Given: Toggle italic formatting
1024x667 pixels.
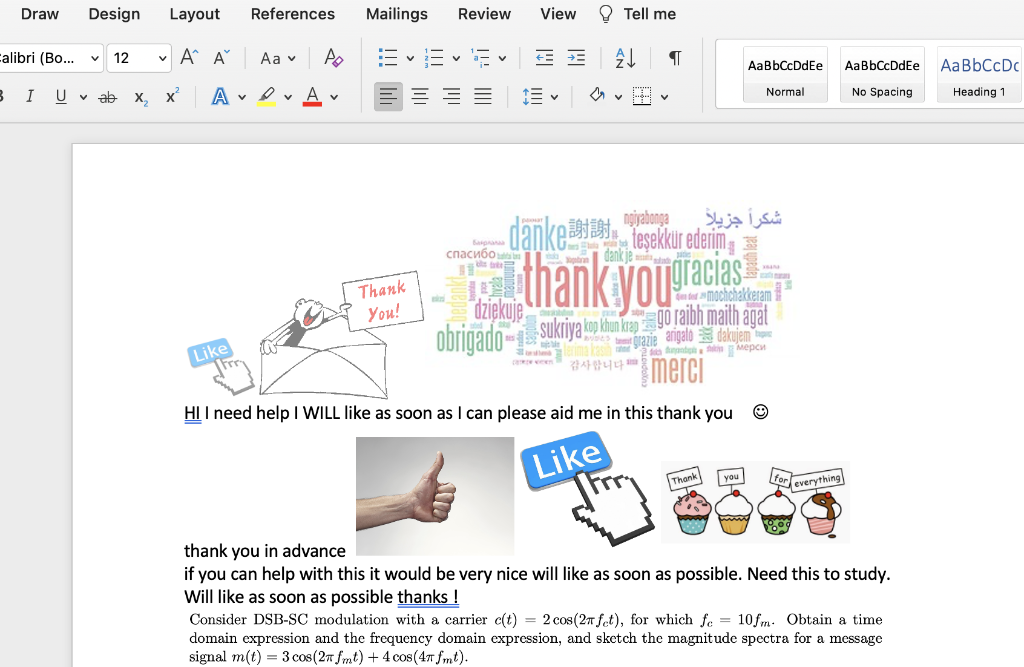Looking at the screenshot, I should click(x=31, y=96).
